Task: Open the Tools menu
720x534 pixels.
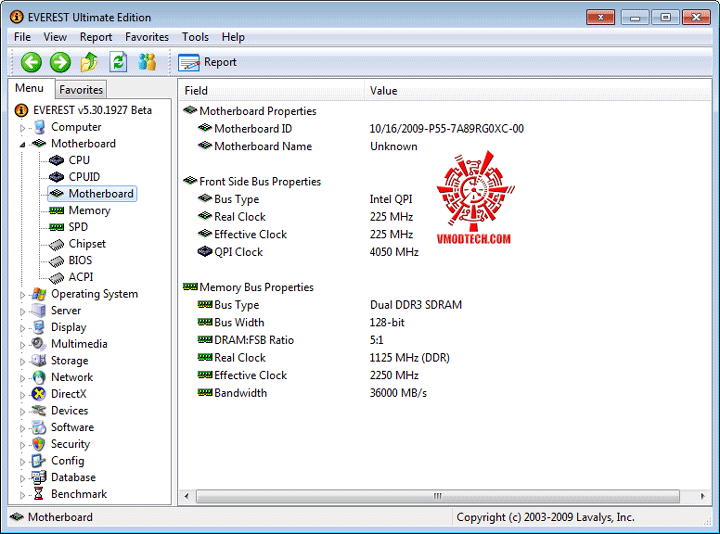Action: (x=195, y=37)
